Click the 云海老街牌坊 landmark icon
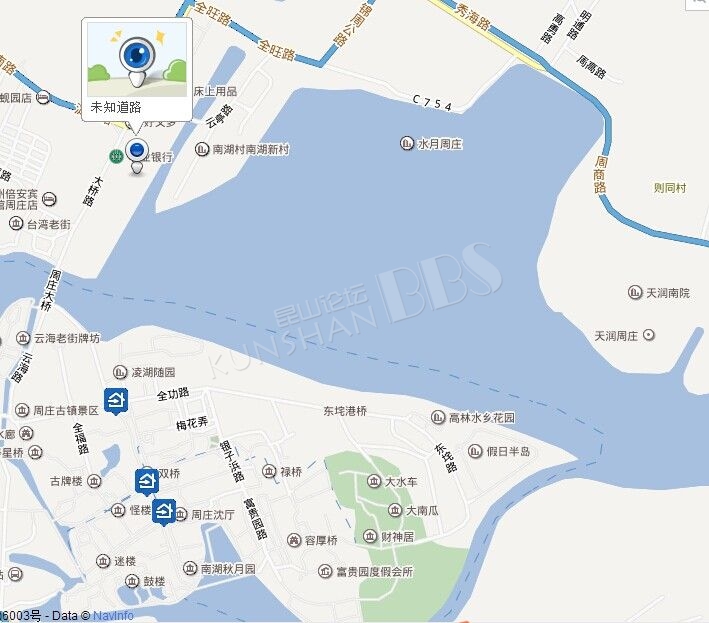The image size is (709, 623). pyautogui.click(x=23, y=338)
